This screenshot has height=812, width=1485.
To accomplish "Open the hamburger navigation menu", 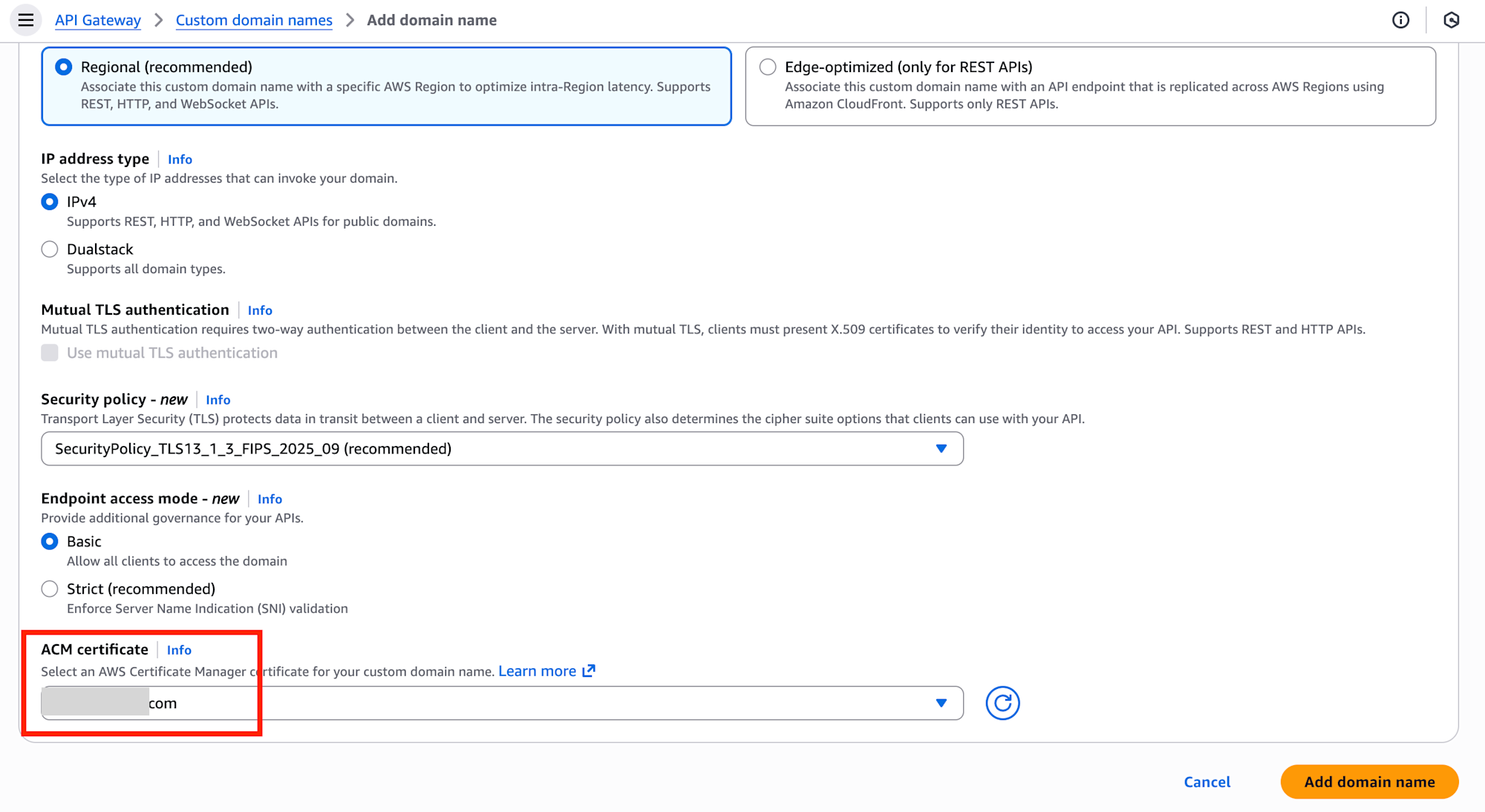I will click(26, 20).
